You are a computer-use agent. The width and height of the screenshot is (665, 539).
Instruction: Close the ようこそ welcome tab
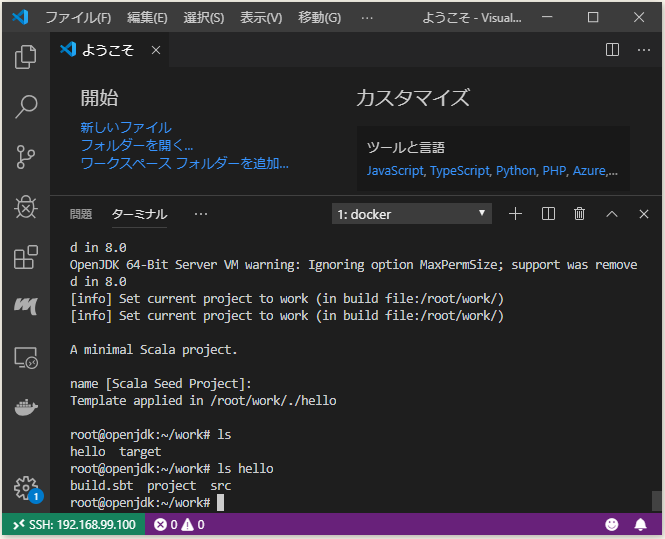pyautogui.click(x=156, y=50)
